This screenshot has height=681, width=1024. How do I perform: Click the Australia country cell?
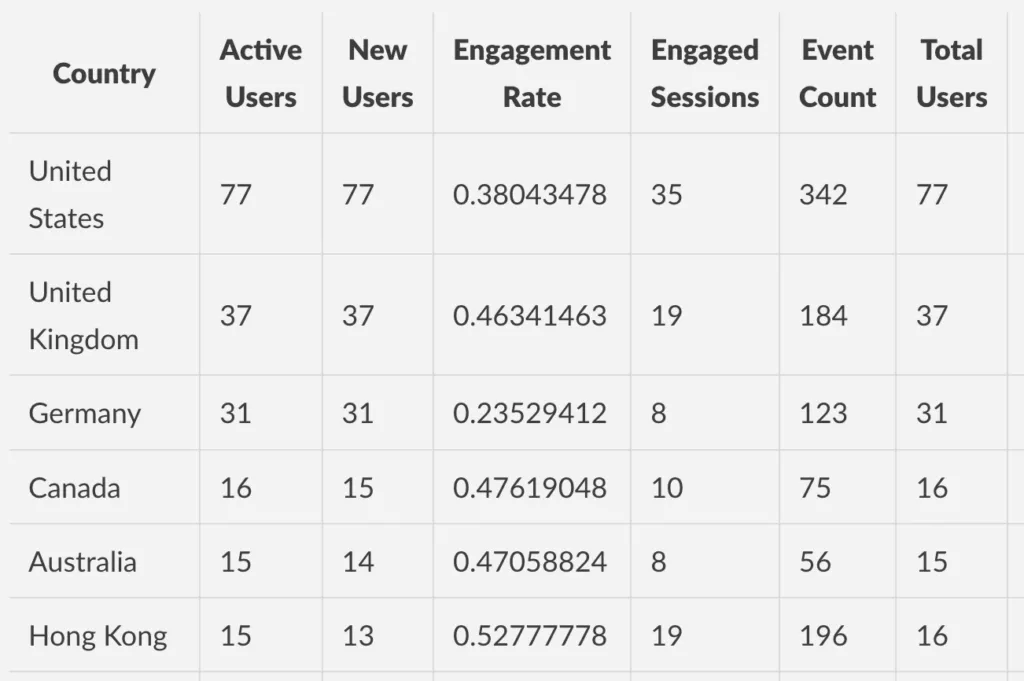coord(82,562)
